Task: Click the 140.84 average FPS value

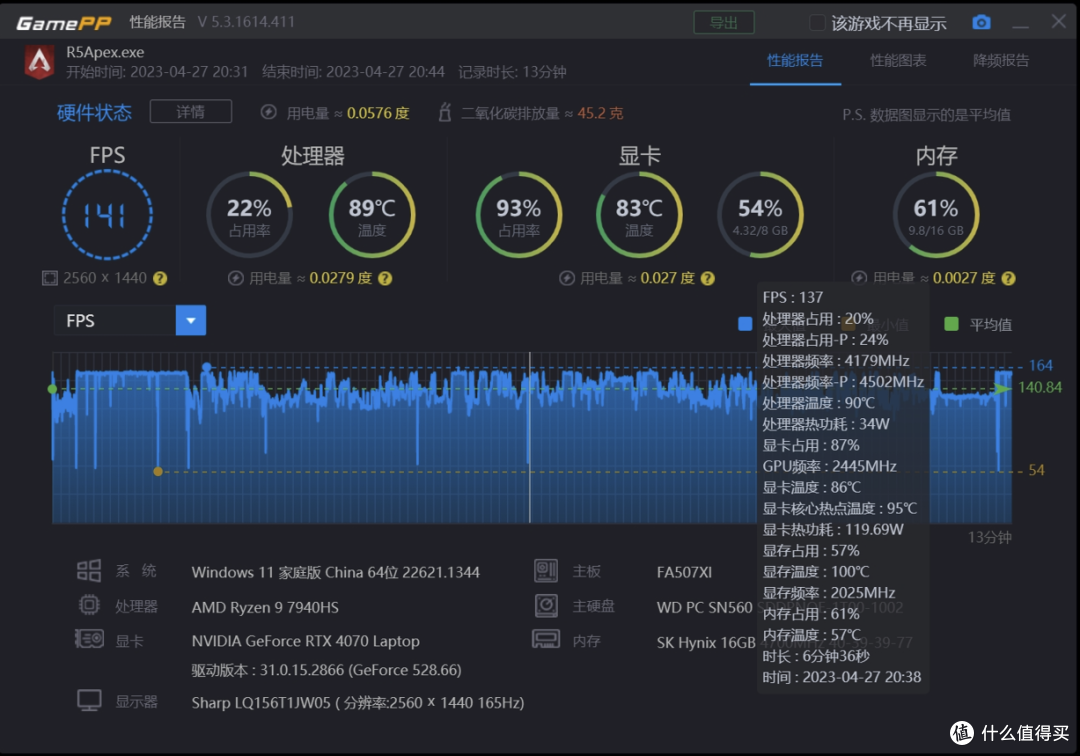Action: [x=1040, y=388]
